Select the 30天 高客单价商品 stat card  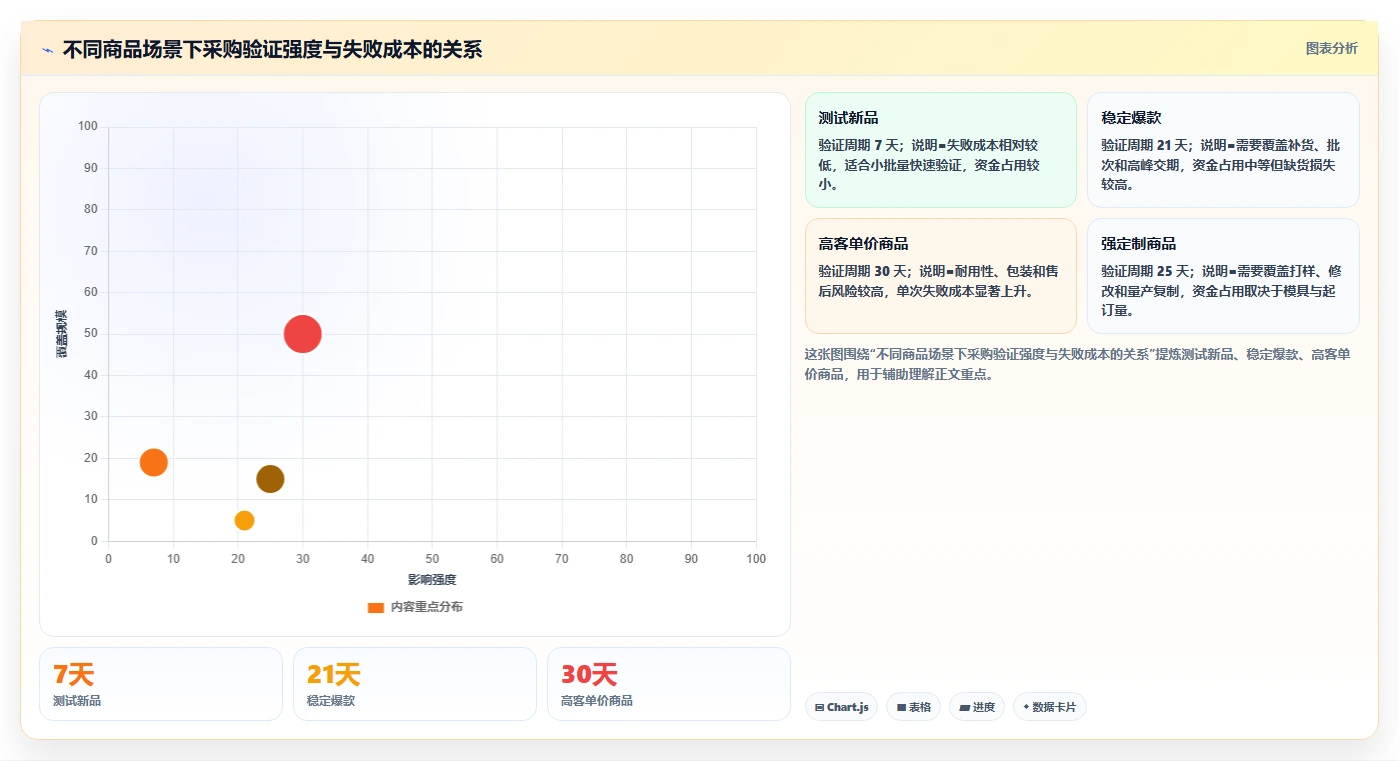pos(669,684)
